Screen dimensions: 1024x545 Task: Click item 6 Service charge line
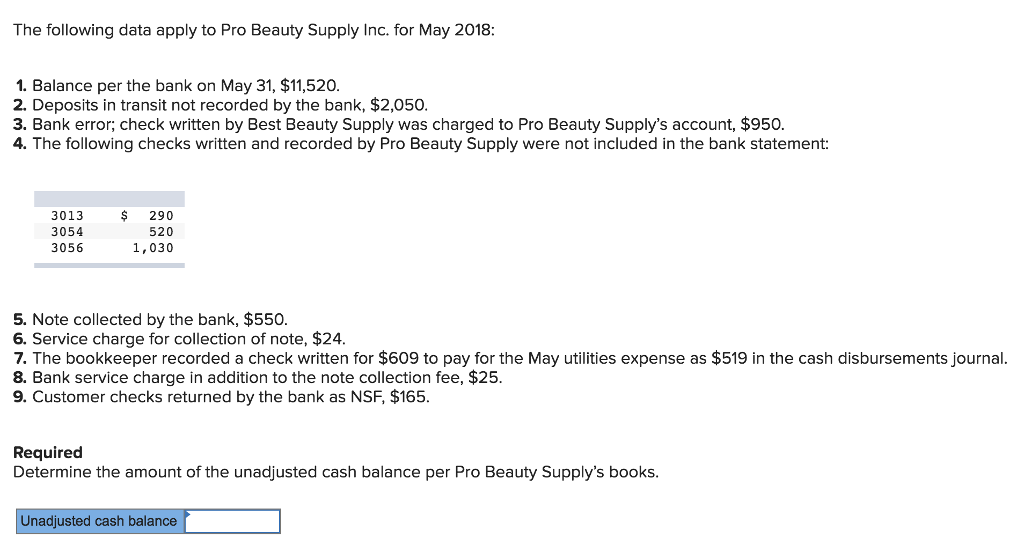pos(179,339)
